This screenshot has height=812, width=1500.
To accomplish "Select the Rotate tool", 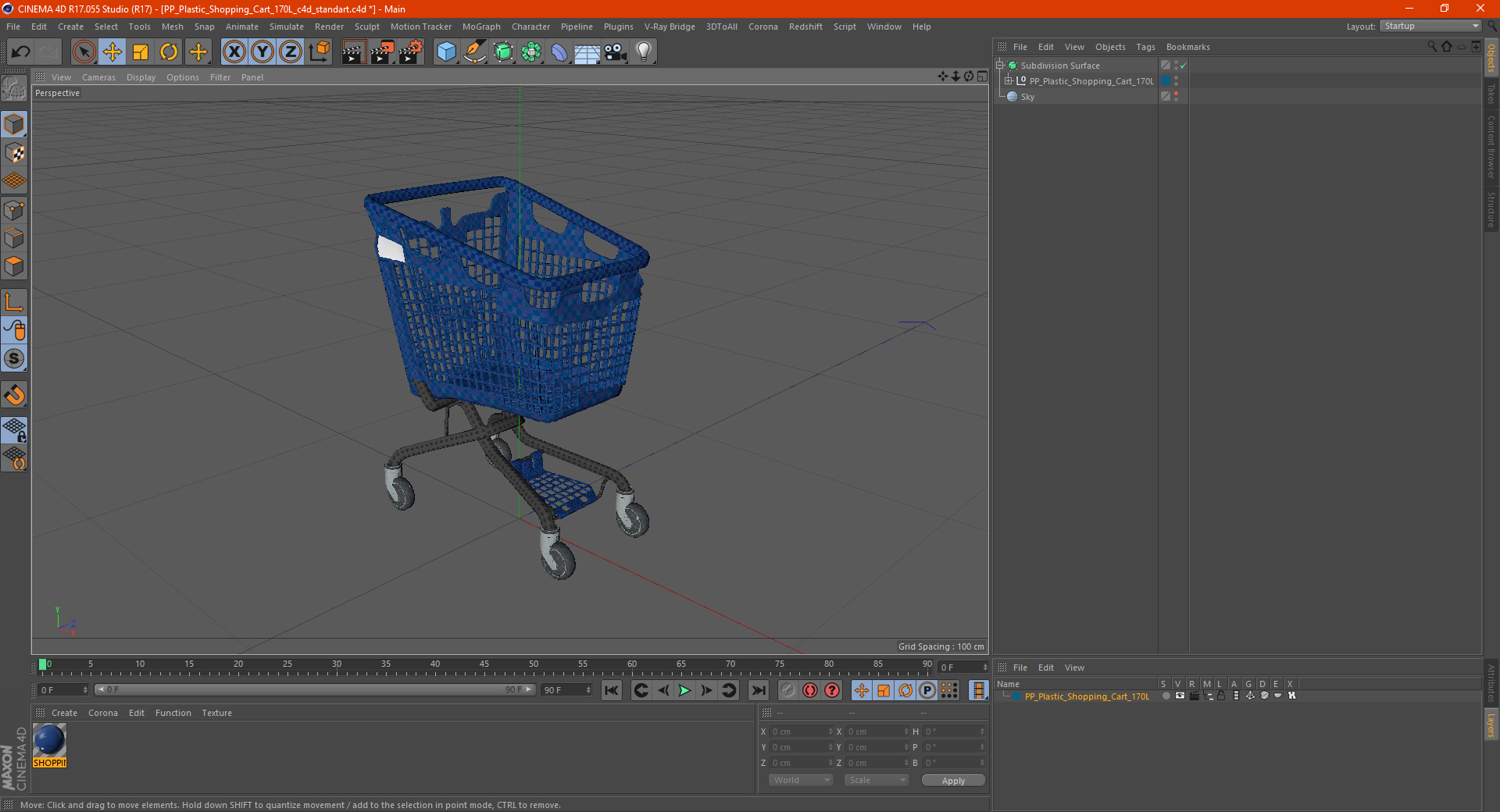I will click(169, 52).
